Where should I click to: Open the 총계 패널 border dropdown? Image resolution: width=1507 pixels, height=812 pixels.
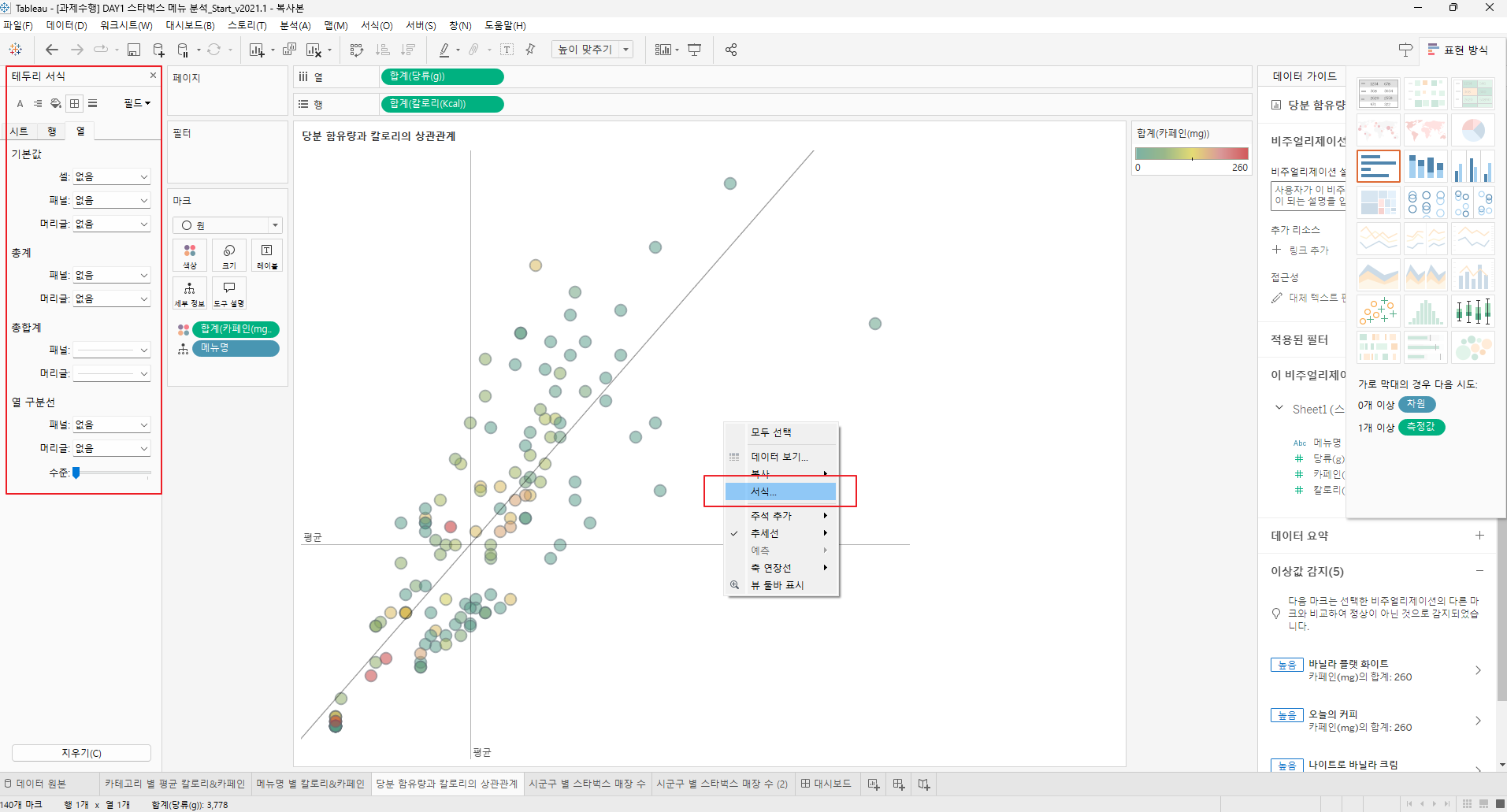click(112, 276)
